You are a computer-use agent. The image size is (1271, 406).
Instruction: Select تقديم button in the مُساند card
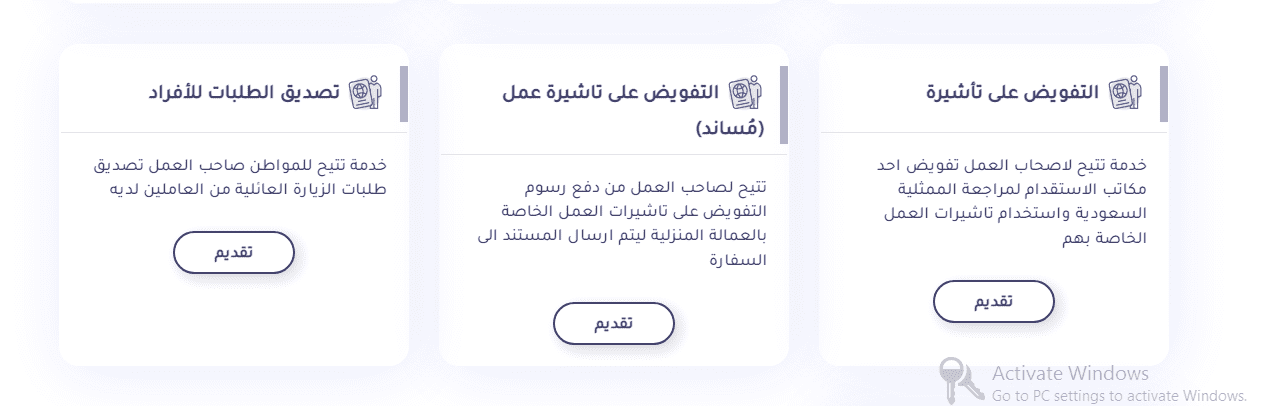(x=614, y=323)
